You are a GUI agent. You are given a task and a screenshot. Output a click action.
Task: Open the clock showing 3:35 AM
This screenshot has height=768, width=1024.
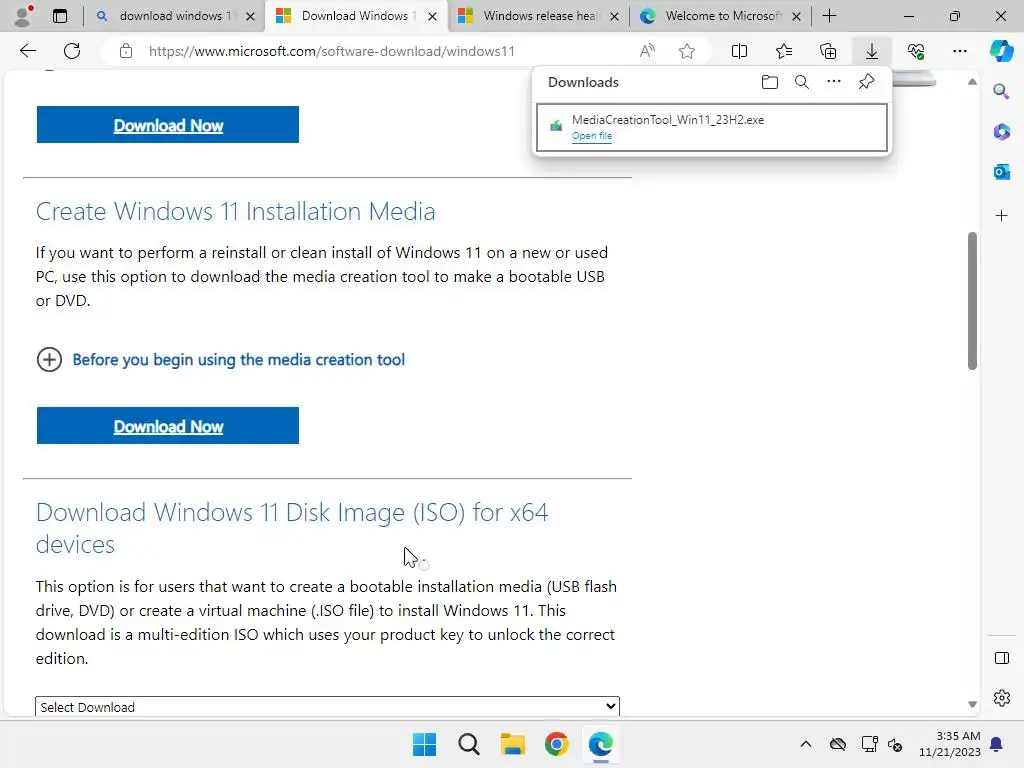(950, 744)
